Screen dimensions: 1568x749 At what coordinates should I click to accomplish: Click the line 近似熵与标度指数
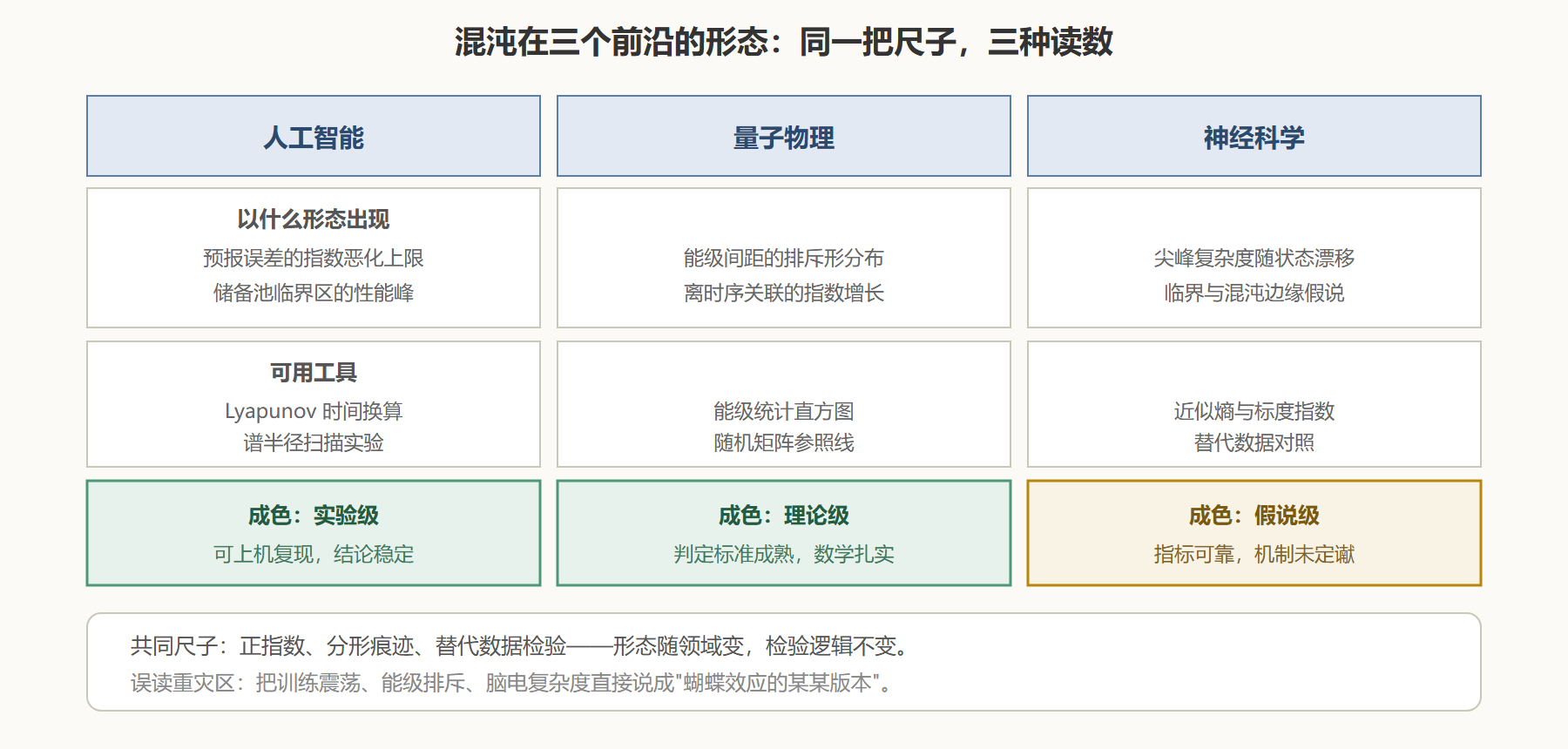click(1254, 411)
